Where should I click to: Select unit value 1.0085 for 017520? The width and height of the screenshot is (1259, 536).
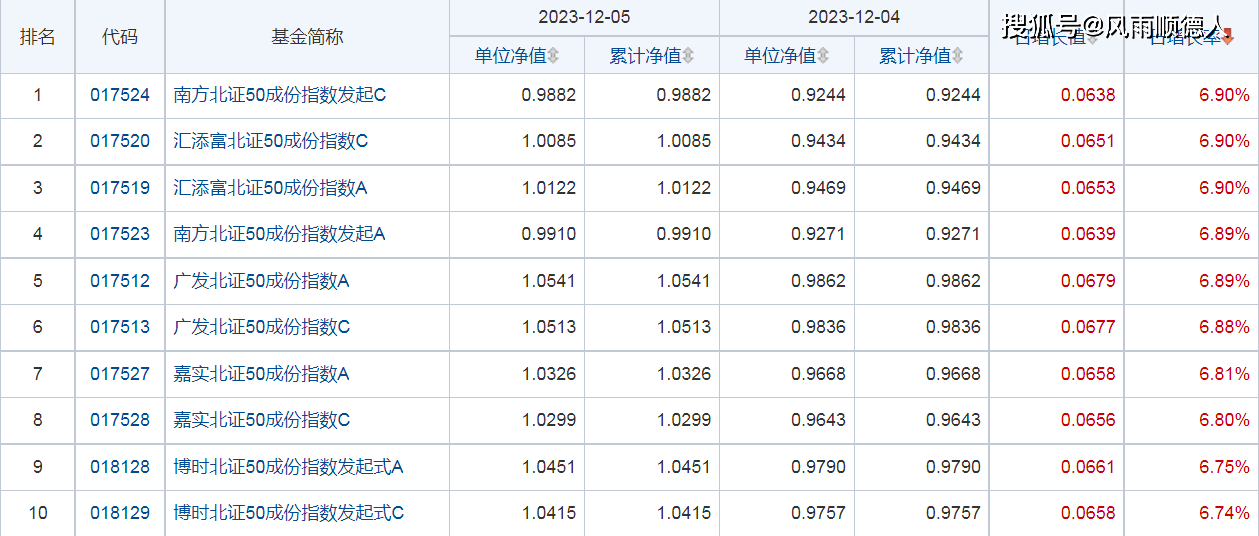549,142
